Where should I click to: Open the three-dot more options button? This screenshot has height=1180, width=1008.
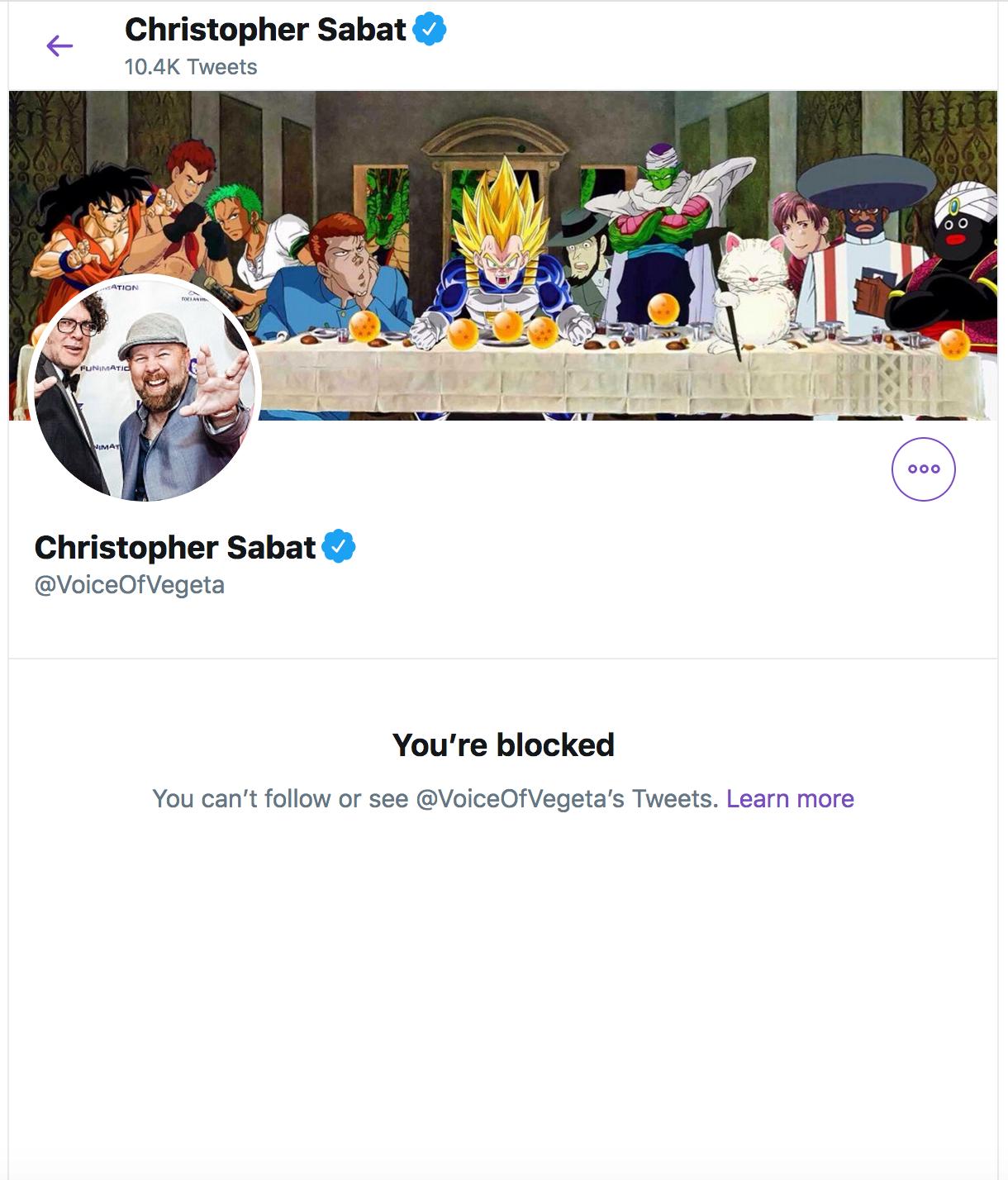click(923, 469)
